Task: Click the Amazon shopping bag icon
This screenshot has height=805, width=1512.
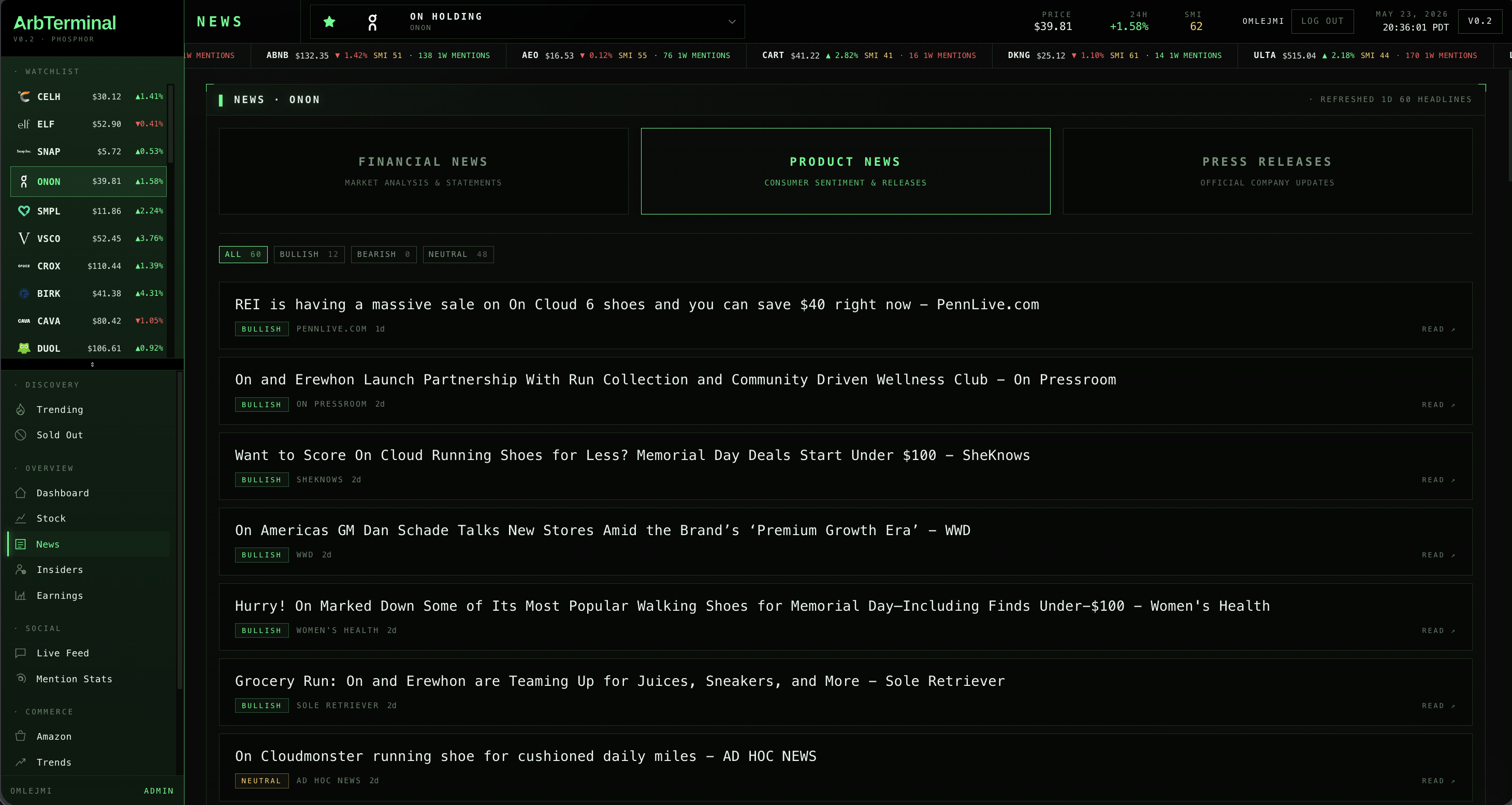Action: (21, 736)
